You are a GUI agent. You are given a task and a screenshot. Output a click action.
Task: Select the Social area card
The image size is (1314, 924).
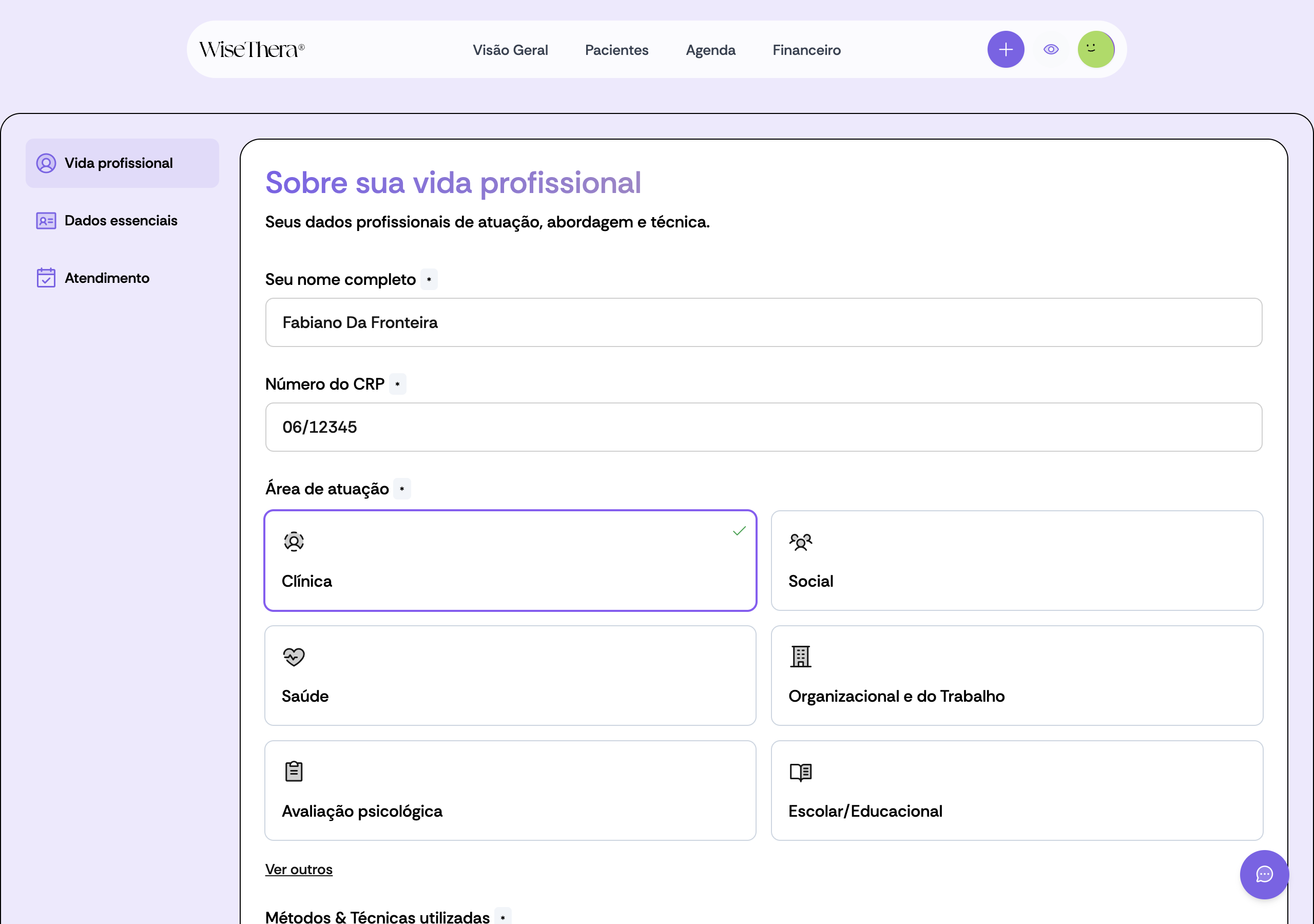(1017, 561)
